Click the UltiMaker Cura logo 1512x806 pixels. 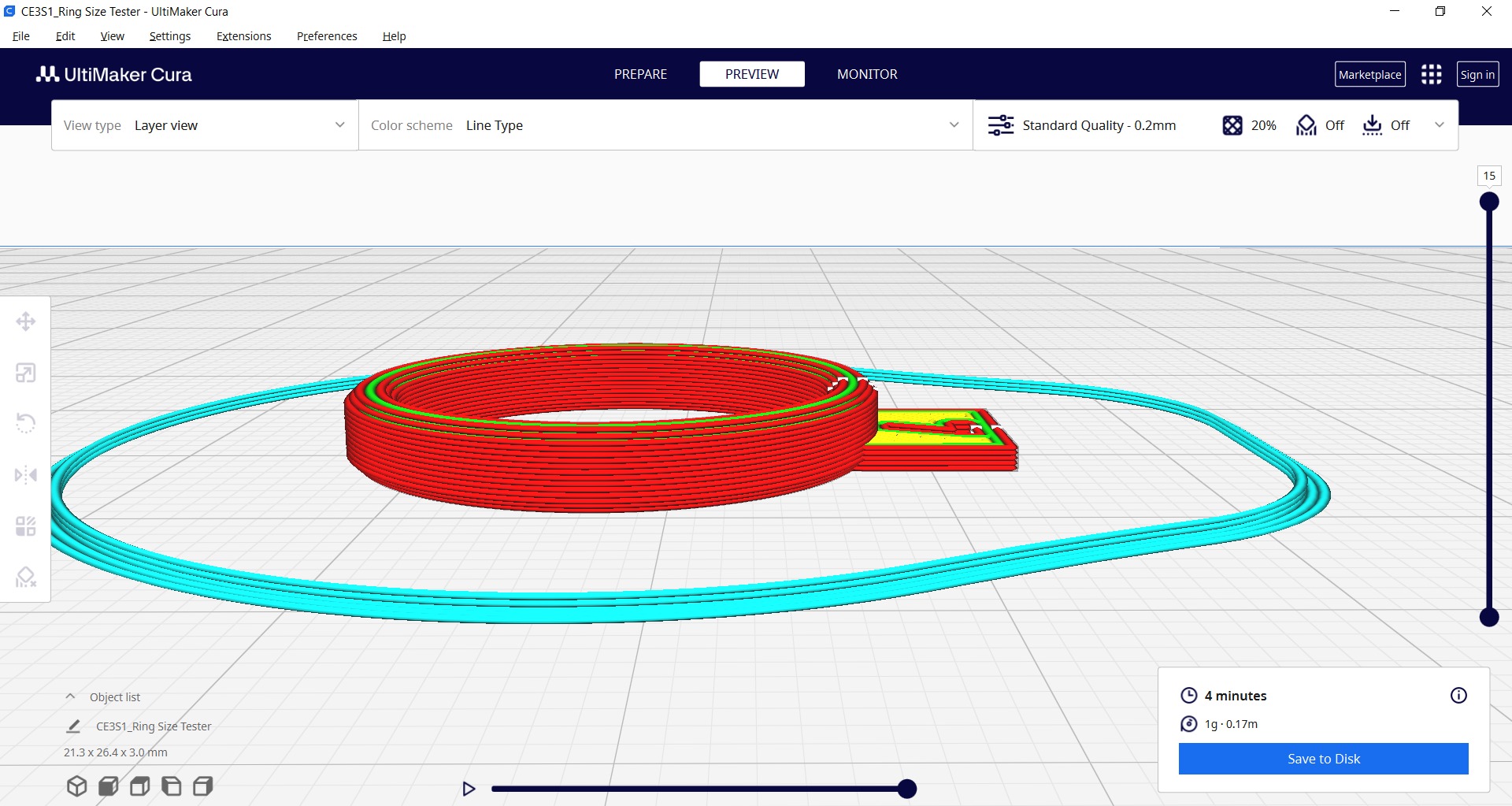tap(114, 74)
